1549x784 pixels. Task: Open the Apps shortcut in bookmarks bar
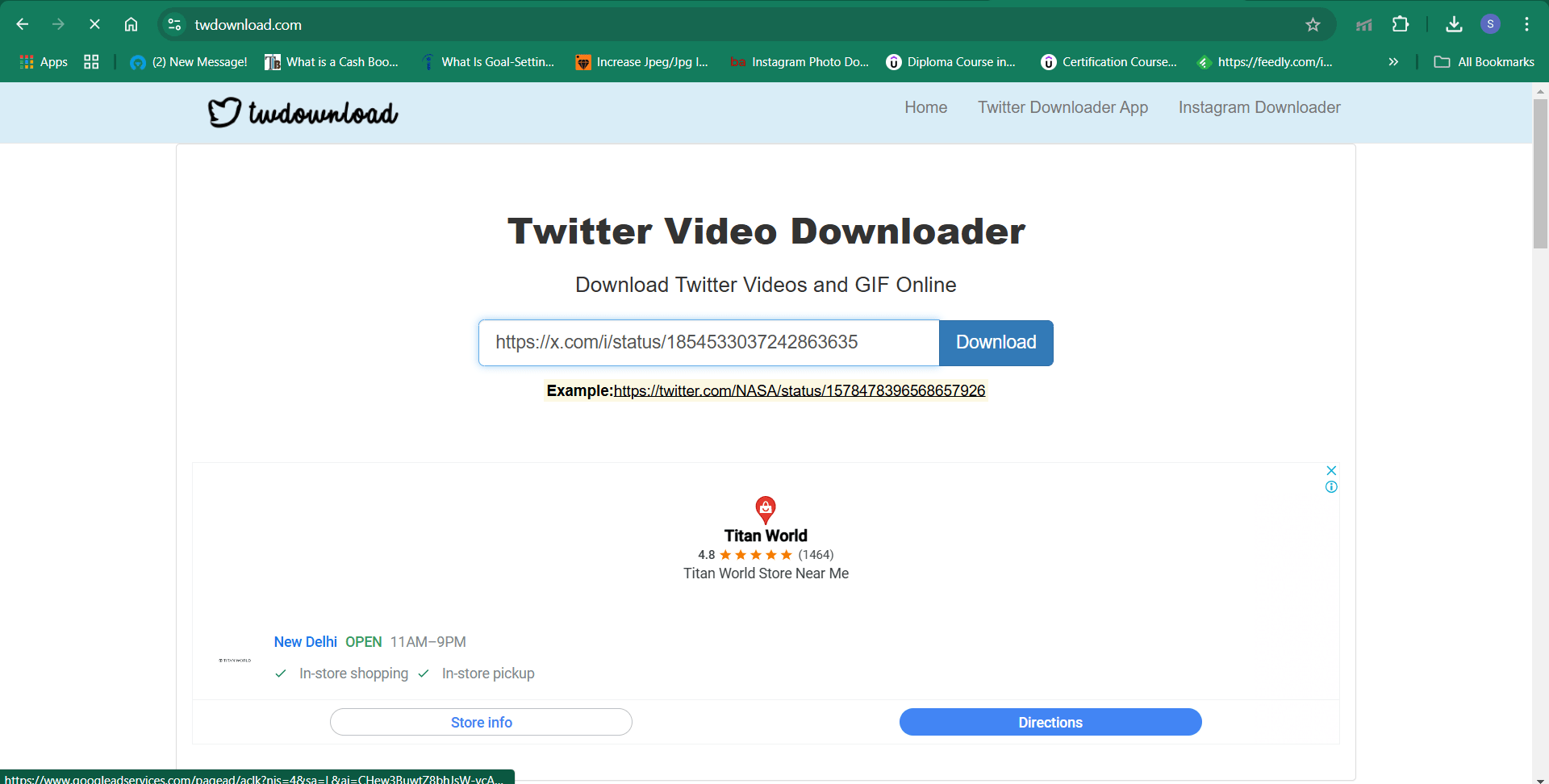(x=44, y=62)
